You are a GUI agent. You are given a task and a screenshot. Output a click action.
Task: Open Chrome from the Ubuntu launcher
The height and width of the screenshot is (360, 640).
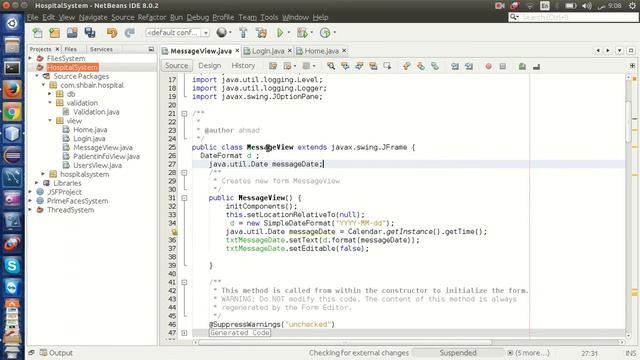click(x=12, y=112)
